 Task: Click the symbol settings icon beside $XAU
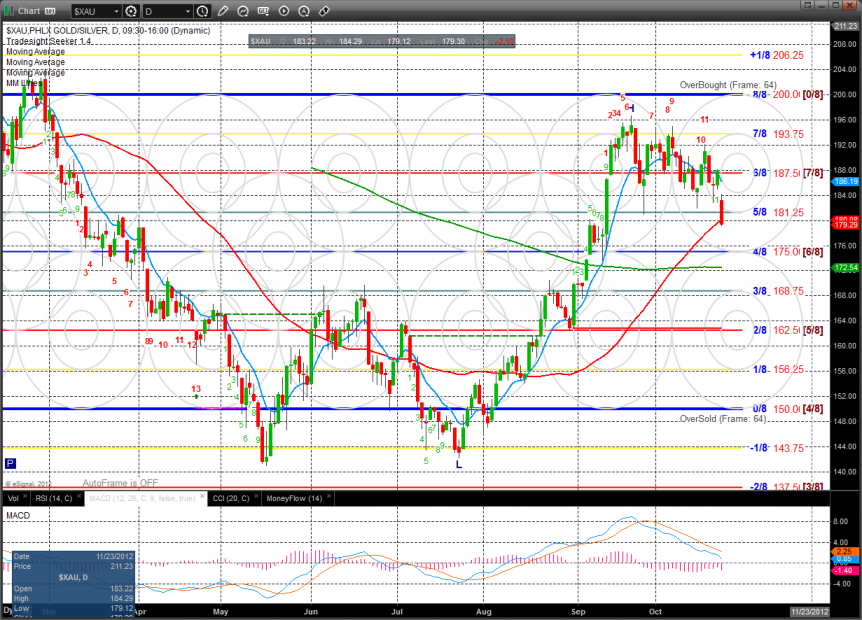click(x=131, y=11)
